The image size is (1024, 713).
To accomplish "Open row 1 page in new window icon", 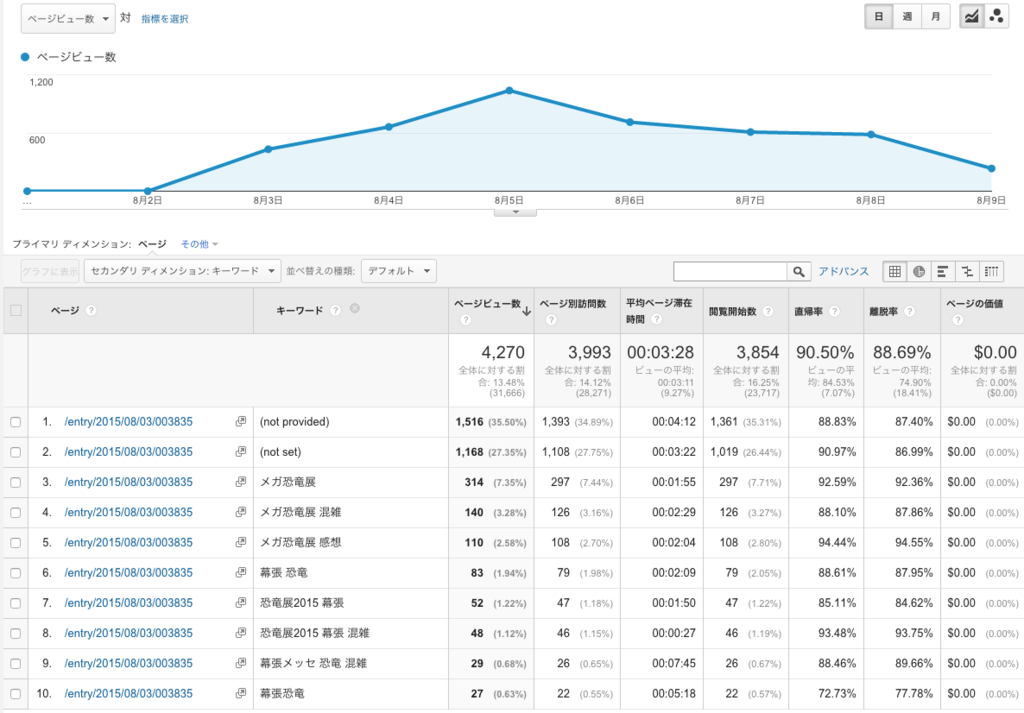I will 241,421.
